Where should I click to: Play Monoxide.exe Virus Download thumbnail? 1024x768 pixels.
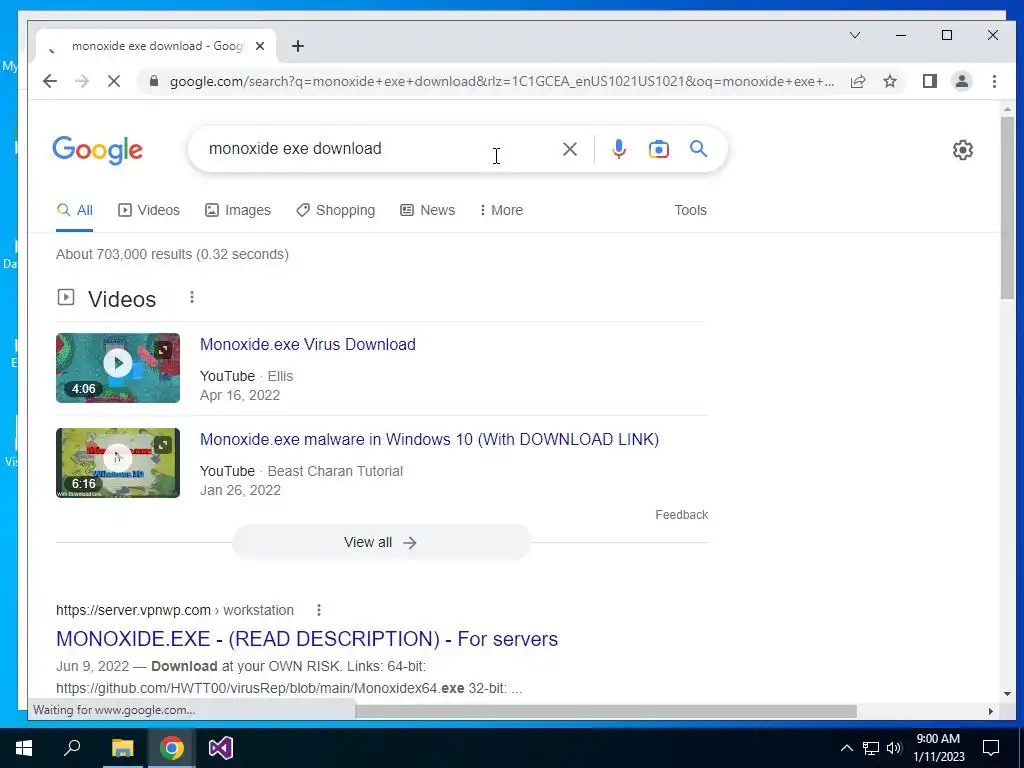tap(118, 368)
